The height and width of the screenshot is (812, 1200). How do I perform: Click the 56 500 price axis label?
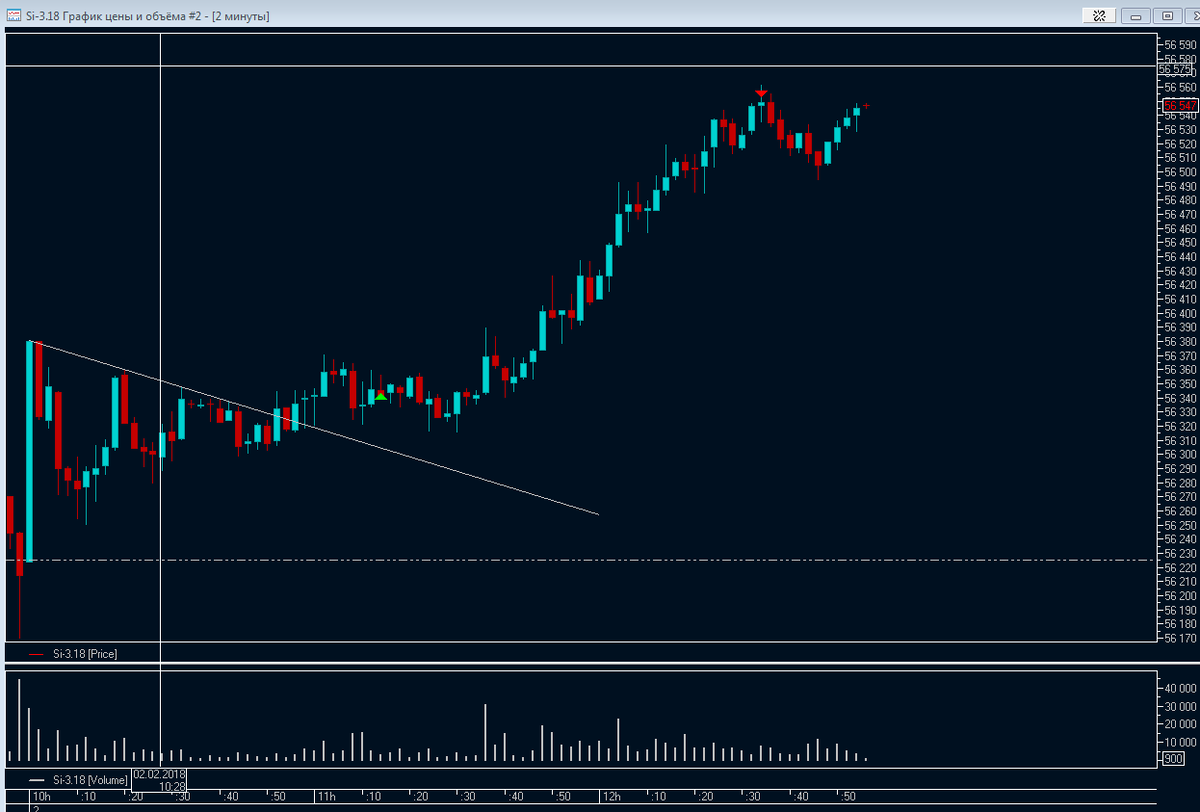pyautogui.click(x=1178, y=172)
